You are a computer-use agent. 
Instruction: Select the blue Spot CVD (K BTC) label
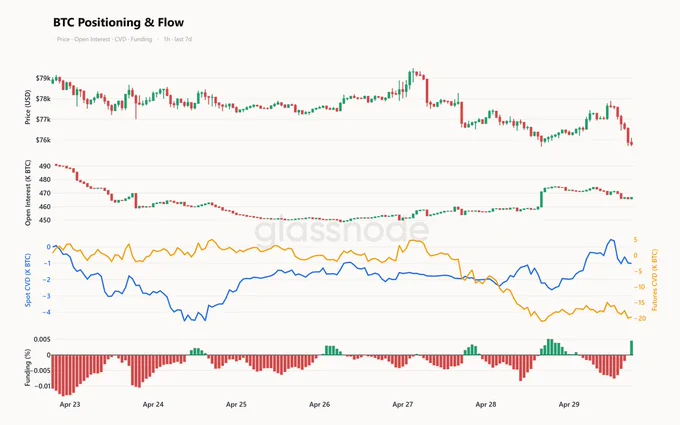(28, 280)
